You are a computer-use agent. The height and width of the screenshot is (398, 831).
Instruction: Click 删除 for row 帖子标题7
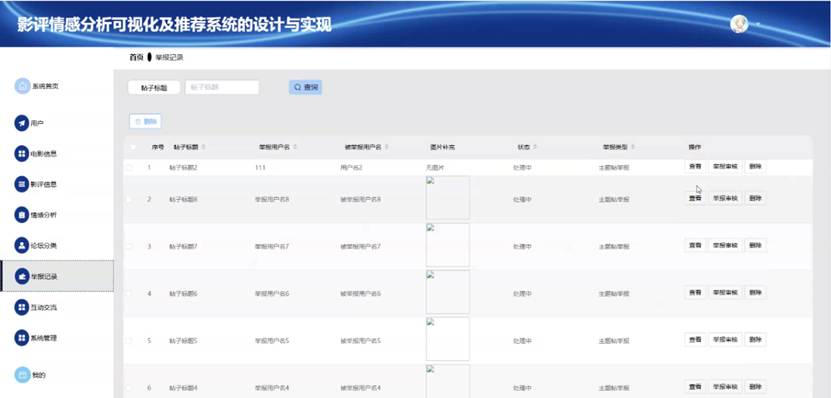(755, 245)
